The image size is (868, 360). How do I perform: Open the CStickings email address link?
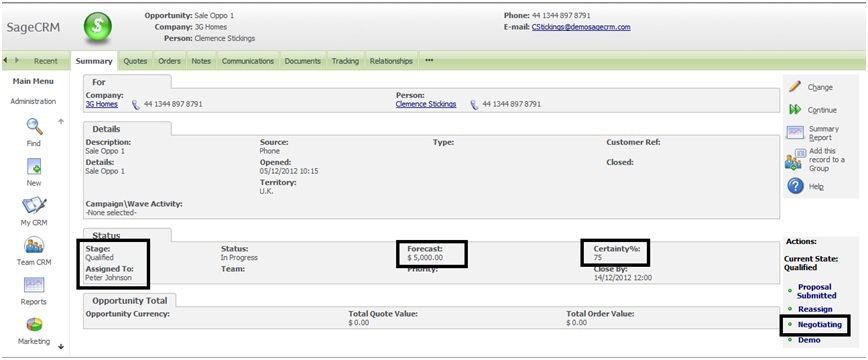(581, 27)
